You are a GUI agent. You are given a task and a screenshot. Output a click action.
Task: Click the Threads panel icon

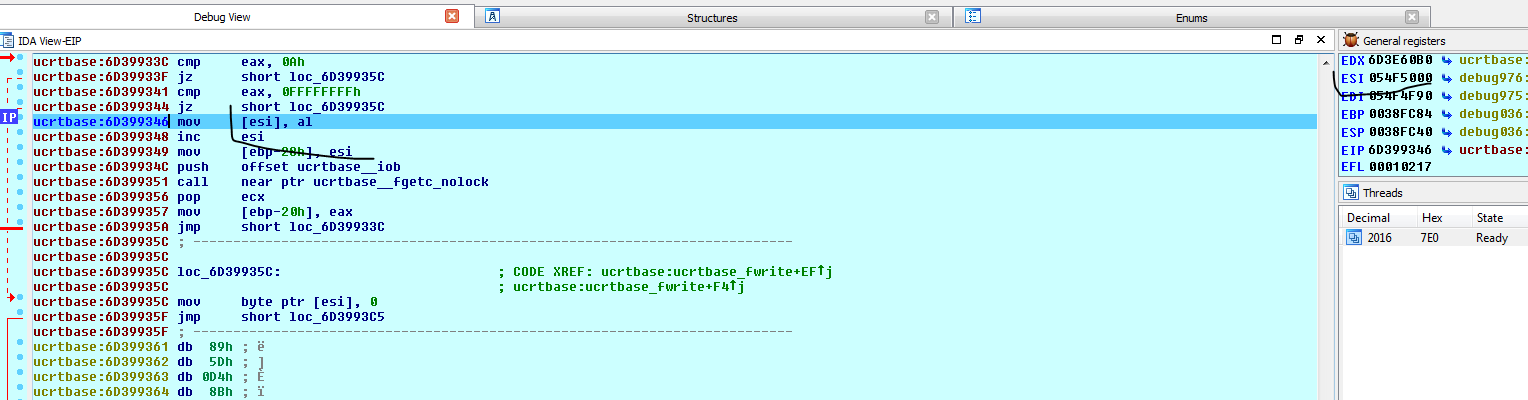[1351, 193]
